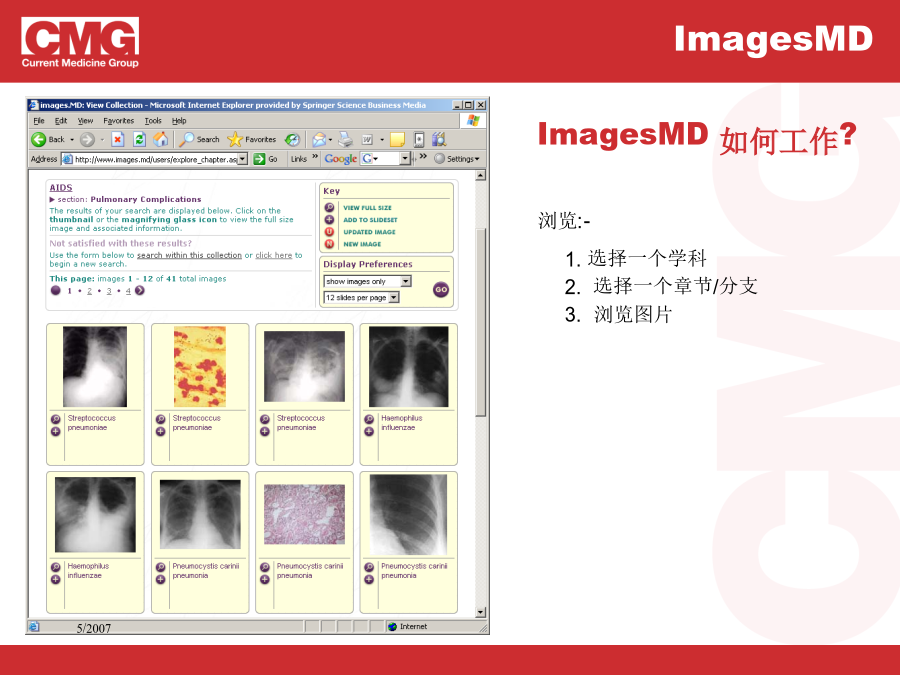Click the 'Pulmonary Complications' section text
The width and height of the screenshot is (900, 675).
tap(146, 199)
